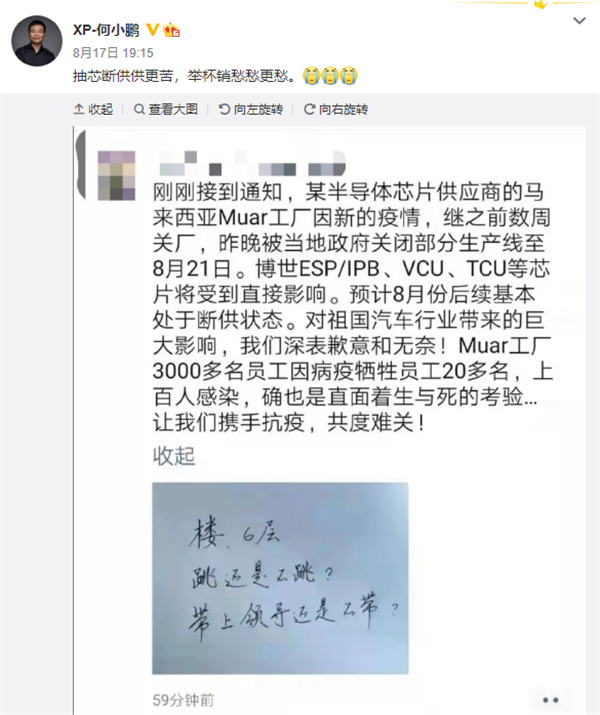Open the handwritten note photo

pyautogui.click(x=280, y=578)
